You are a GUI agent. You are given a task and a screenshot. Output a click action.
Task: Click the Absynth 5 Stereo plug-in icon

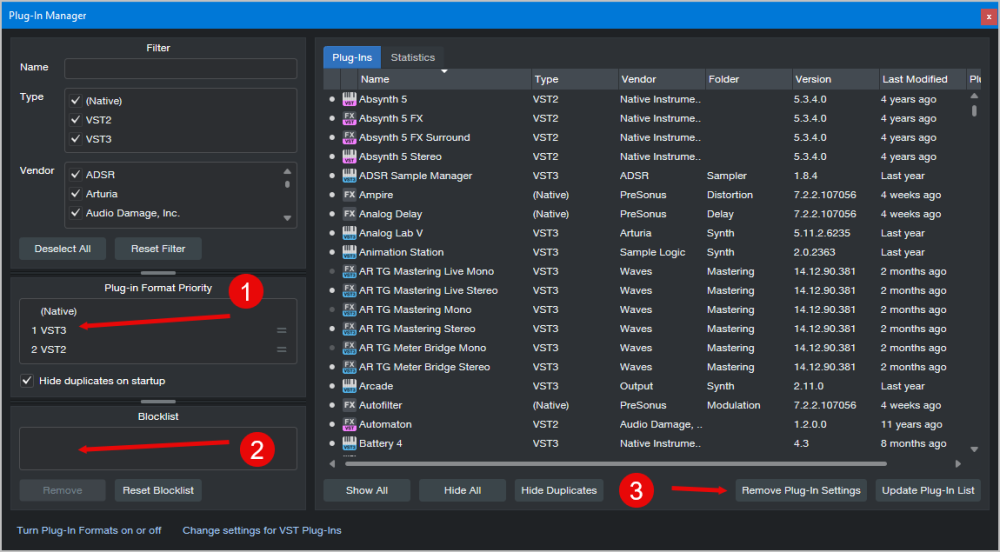pos(349,157)
